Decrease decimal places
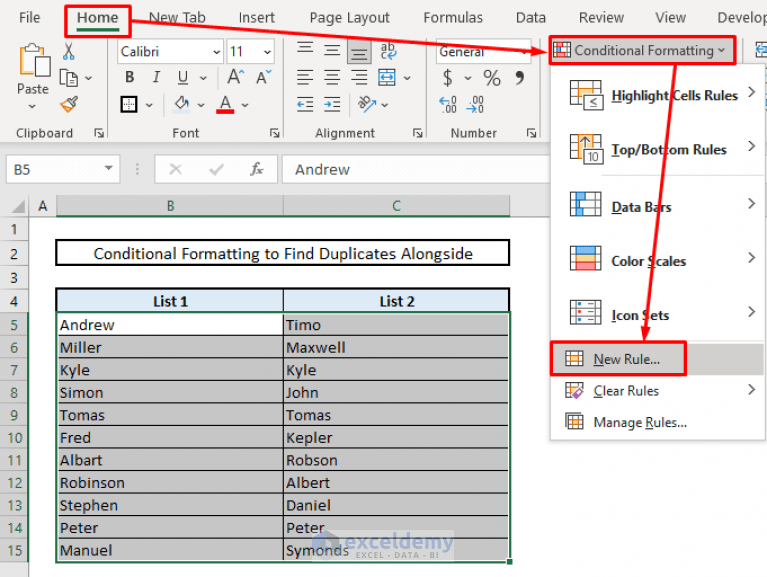Viewport: 767px width, 577px height. [475, 104]
